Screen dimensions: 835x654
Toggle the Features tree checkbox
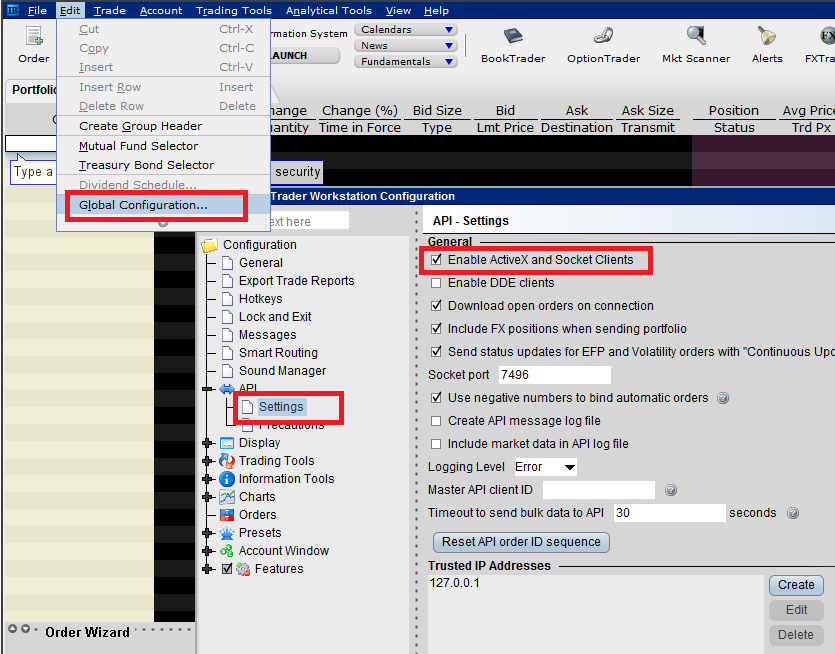coord(227,569)
